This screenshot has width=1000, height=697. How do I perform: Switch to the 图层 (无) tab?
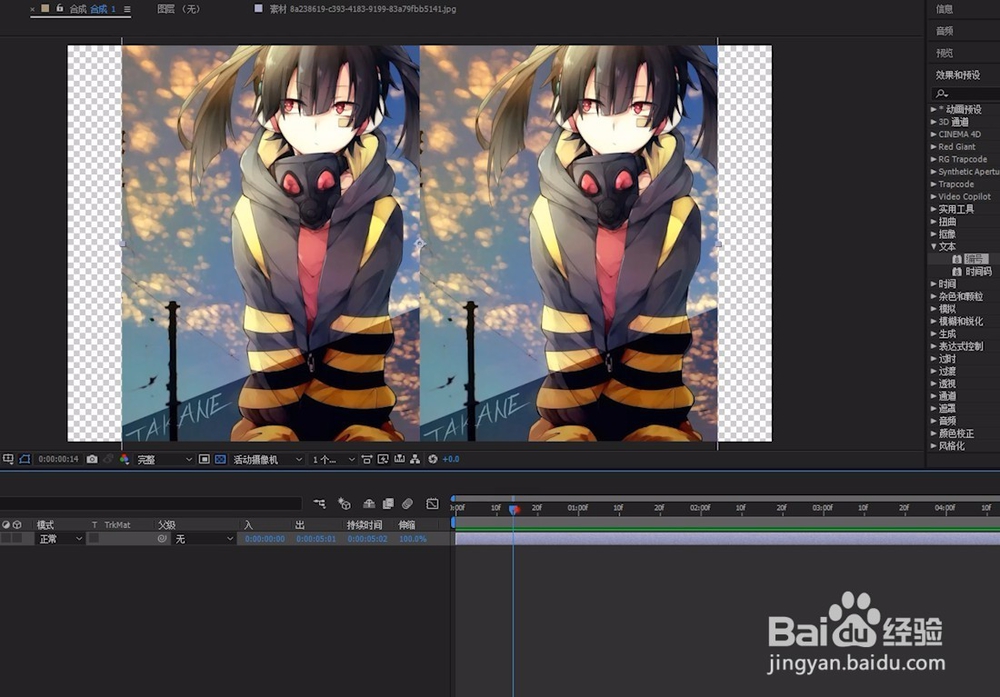[179, 9]
